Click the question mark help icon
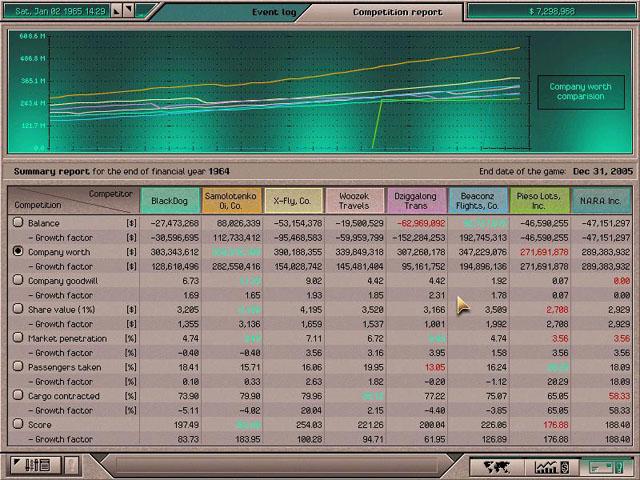This screenshot has height=480, width=640. click(x=71, y=466)
